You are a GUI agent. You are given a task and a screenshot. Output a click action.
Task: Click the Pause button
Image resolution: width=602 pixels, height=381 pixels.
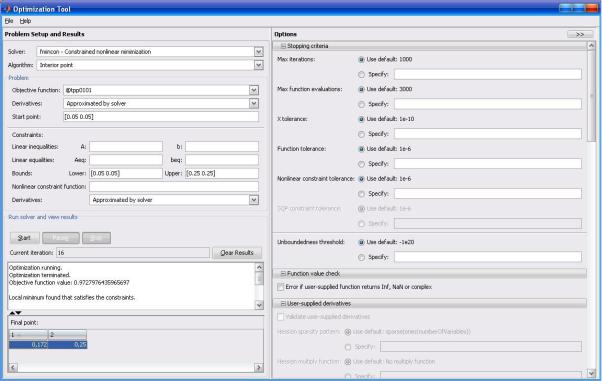point(61,238)
